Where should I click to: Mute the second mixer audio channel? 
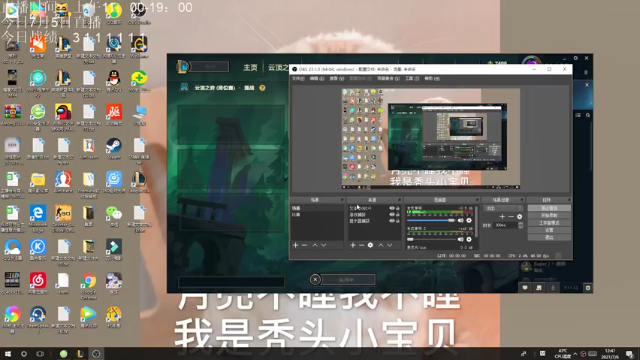coord(460,239)
